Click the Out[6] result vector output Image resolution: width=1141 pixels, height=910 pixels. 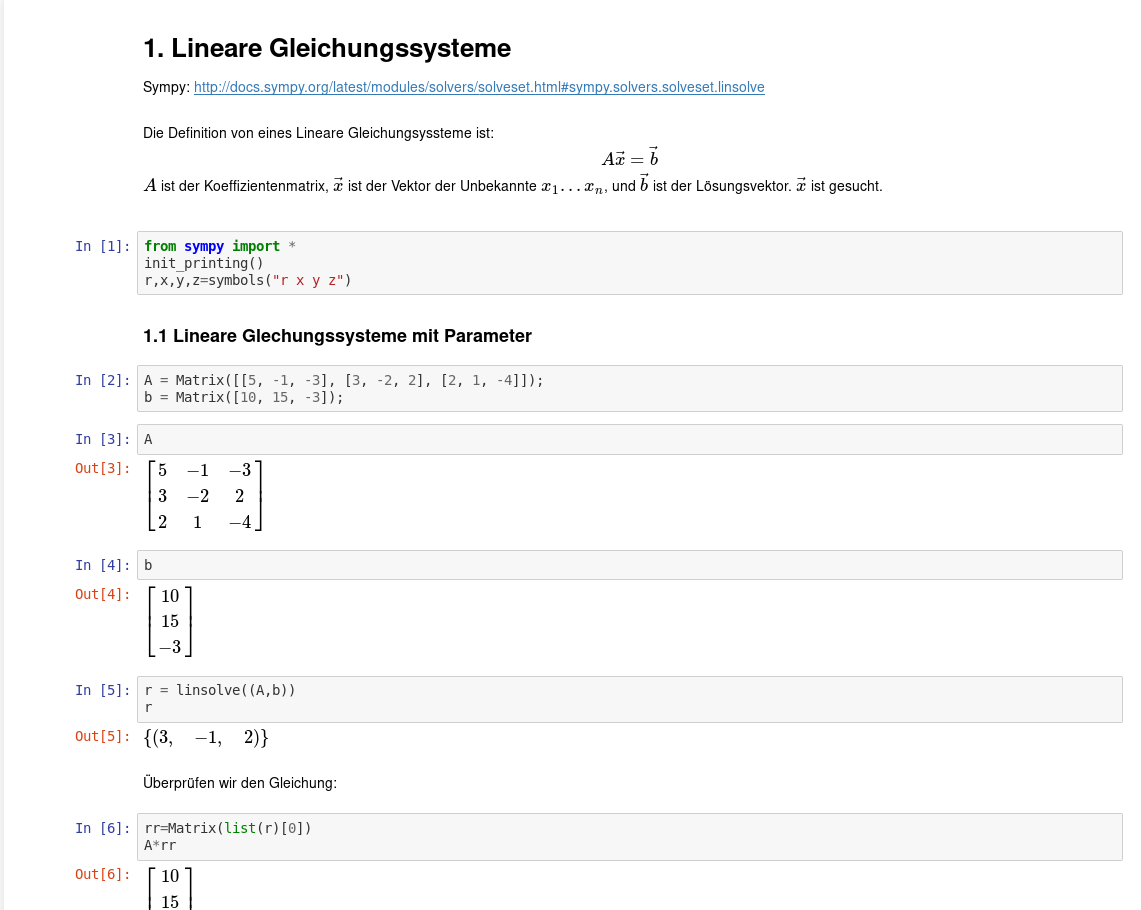click(170, 888)
